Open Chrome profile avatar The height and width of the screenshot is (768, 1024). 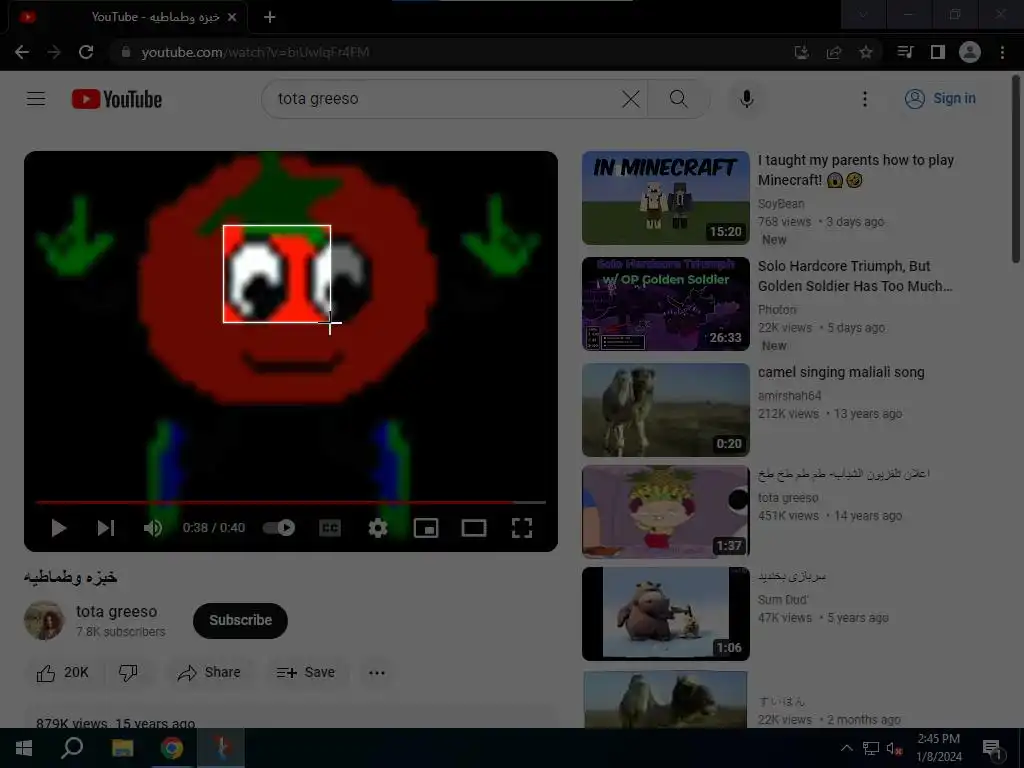(x=969, y=52)
